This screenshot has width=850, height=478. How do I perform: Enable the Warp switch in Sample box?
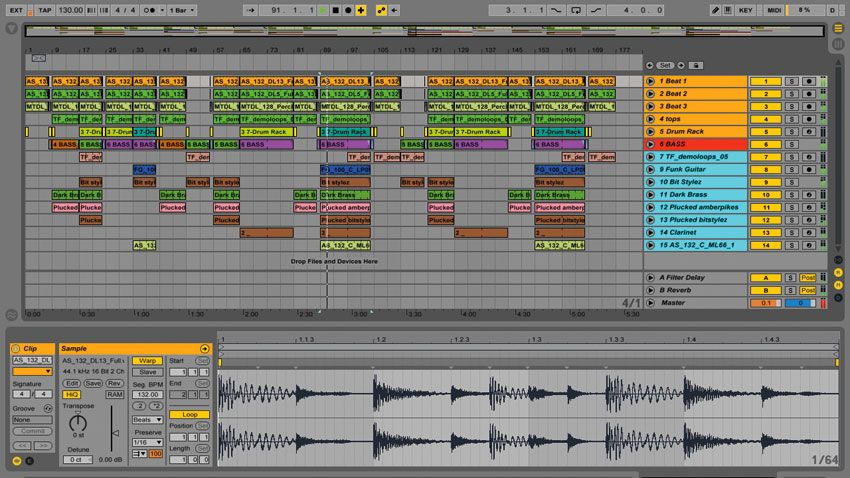point(147,360)
